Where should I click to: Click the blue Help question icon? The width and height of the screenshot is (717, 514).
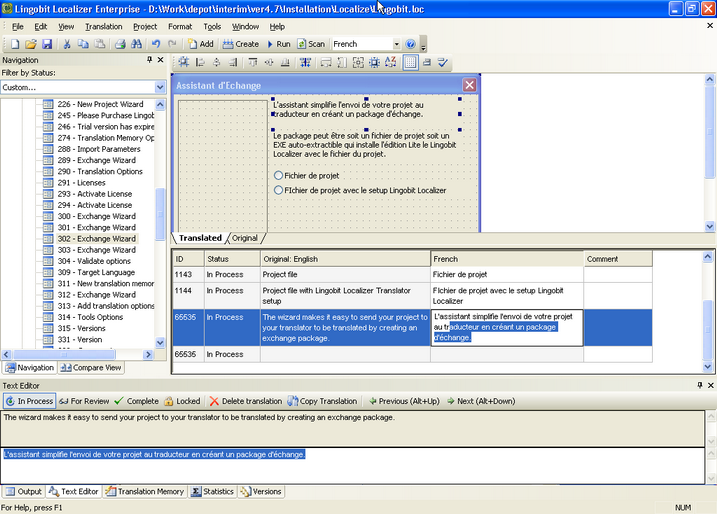(410, 44)
